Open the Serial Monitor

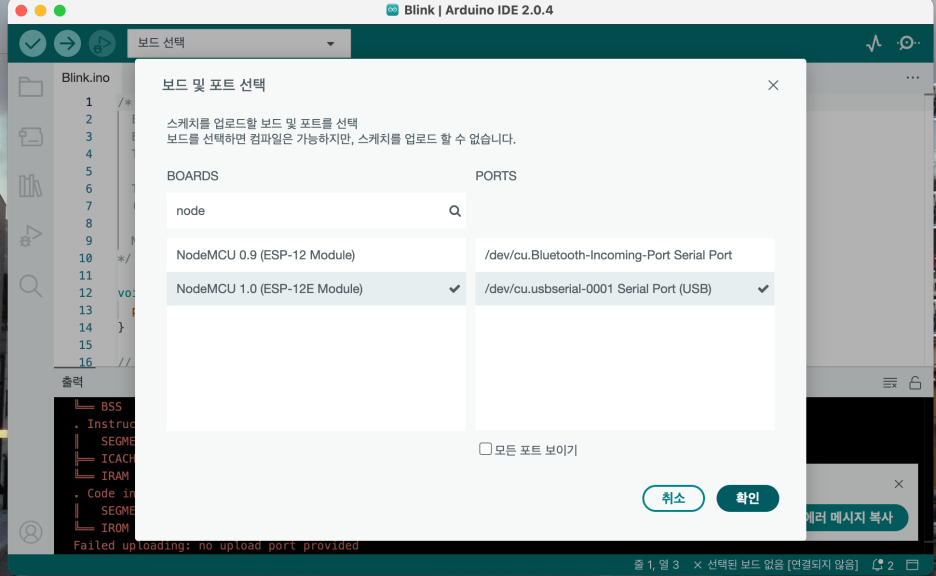click(908, 43)
